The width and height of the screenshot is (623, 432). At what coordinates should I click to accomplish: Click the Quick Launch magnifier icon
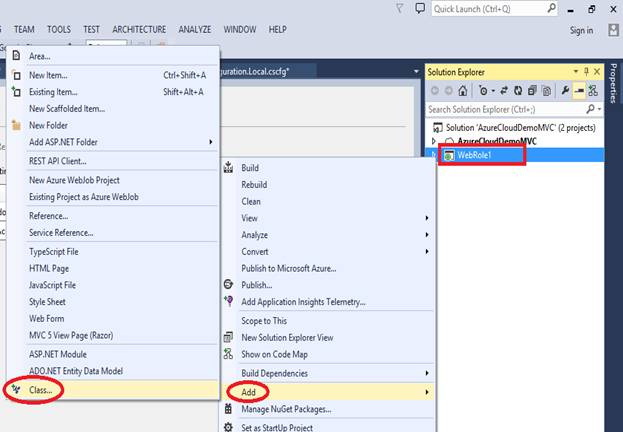pos(551,8)
